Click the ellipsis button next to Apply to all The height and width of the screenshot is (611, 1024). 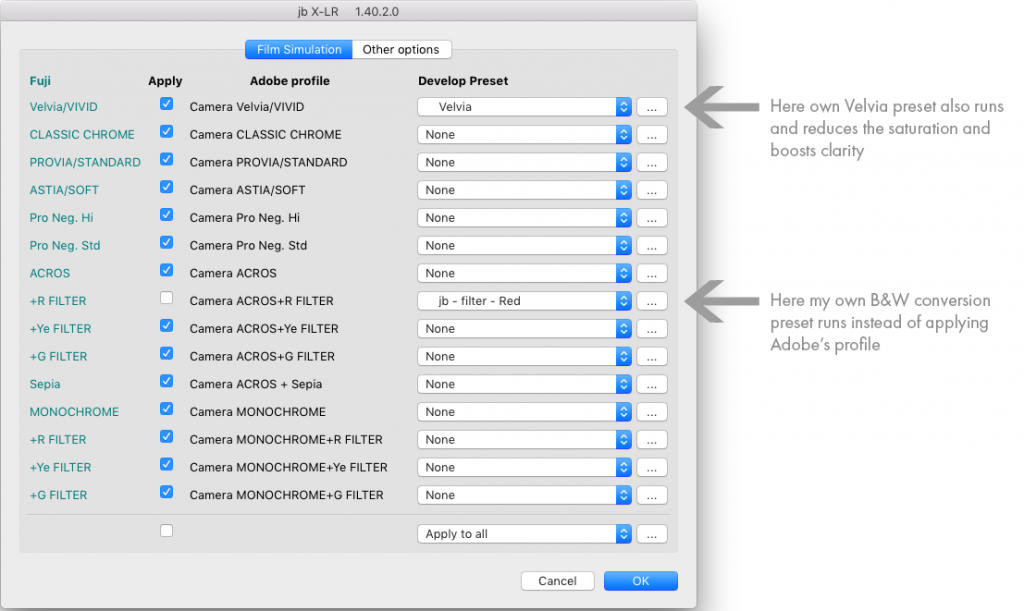651,533
